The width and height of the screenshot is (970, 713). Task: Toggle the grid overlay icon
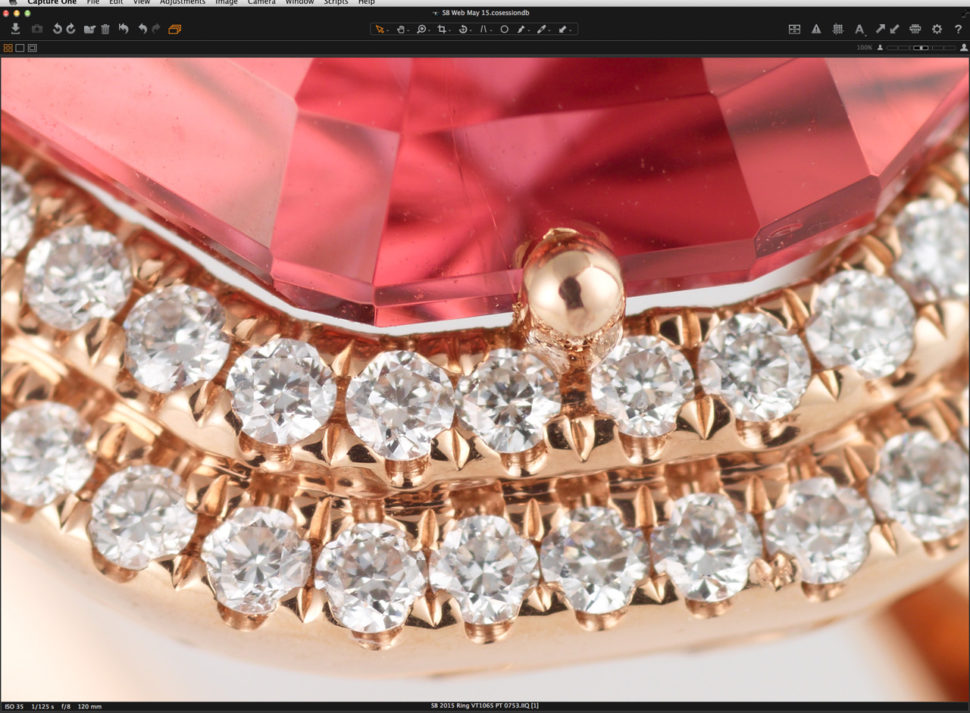tap(840, 30)
